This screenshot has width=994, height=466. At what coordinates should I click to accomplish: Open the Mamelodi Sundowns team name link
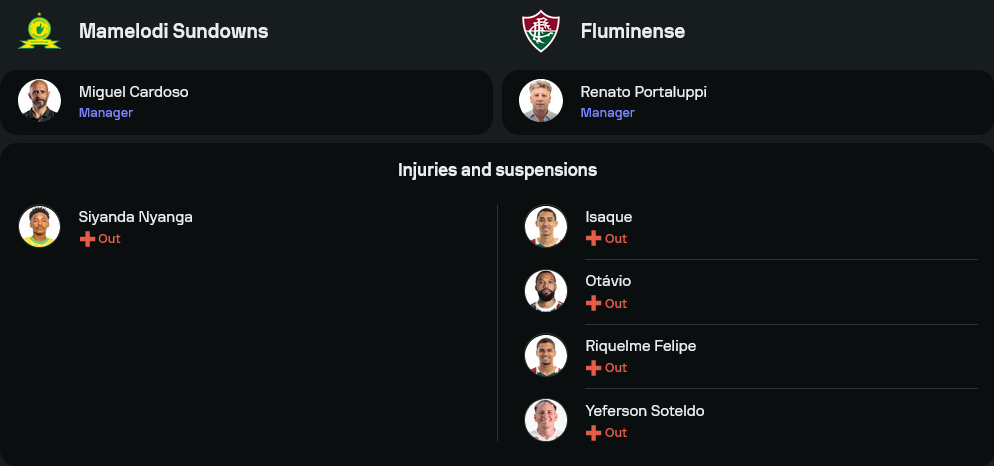point(173,31)
